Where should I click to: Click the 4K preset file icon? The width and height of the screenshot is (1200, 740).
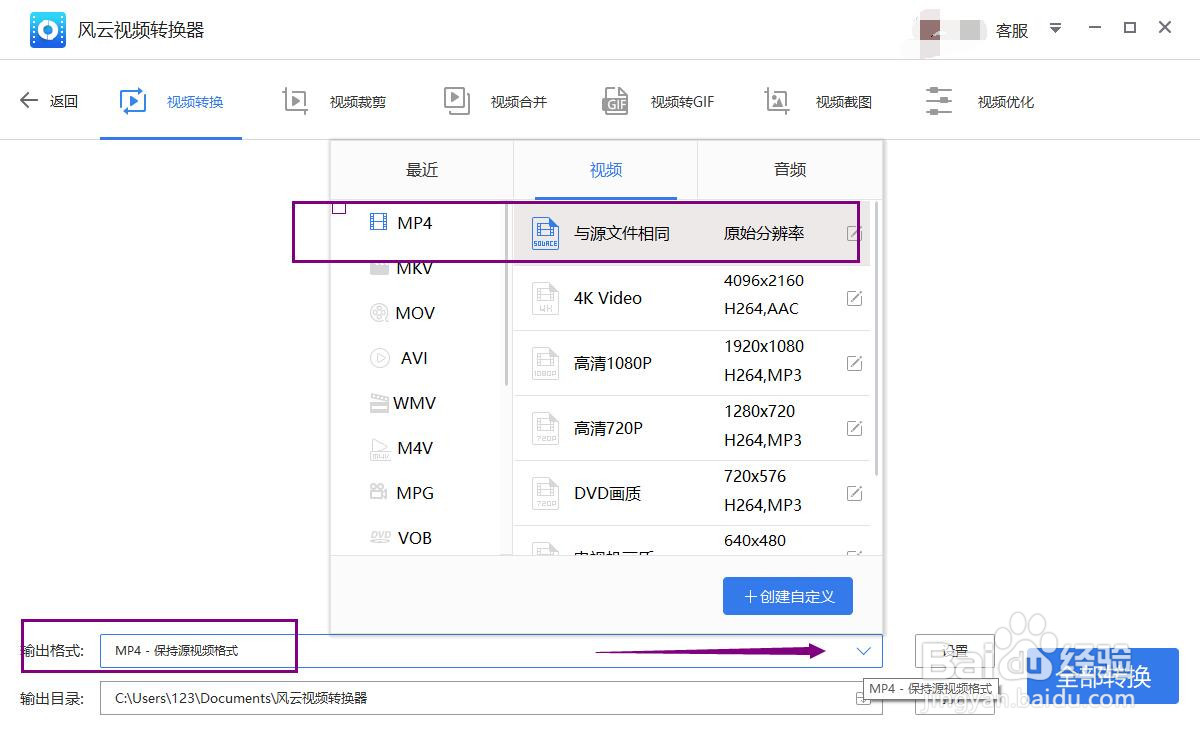(x=545, y=298)
